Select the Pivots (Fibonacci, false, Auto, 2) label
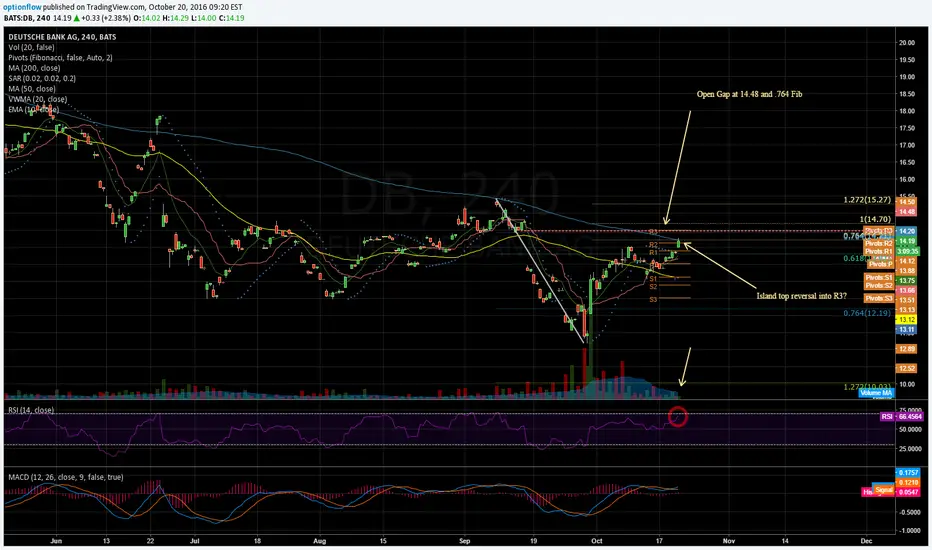Image resolution: width=932 pixels, height=550 pixels. pos(60,58)
